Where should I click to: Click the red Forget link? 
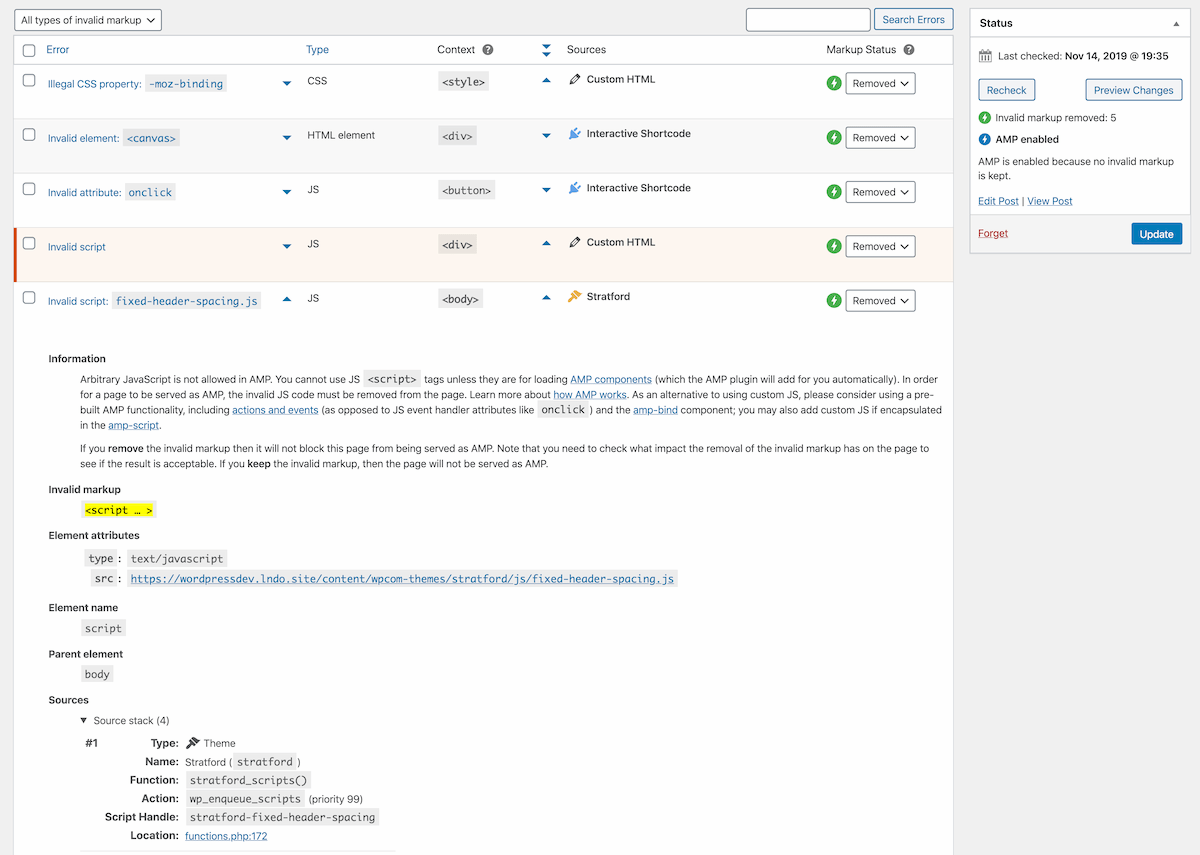pos(993,233)
